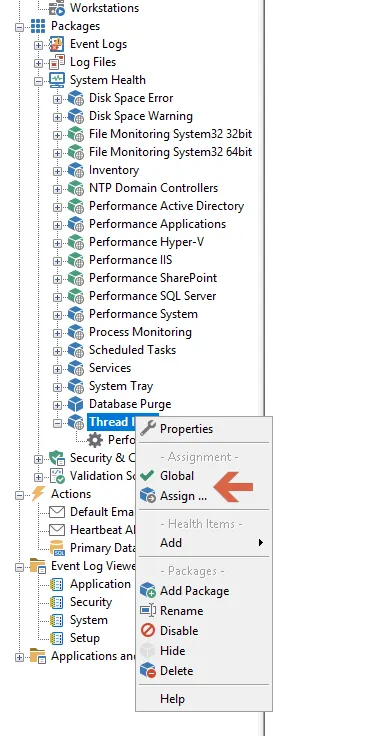The height and width of the screenshot is (736, 385).
Task: Click the Performance Hyper-V package icon
Action: tap(76, 242)
